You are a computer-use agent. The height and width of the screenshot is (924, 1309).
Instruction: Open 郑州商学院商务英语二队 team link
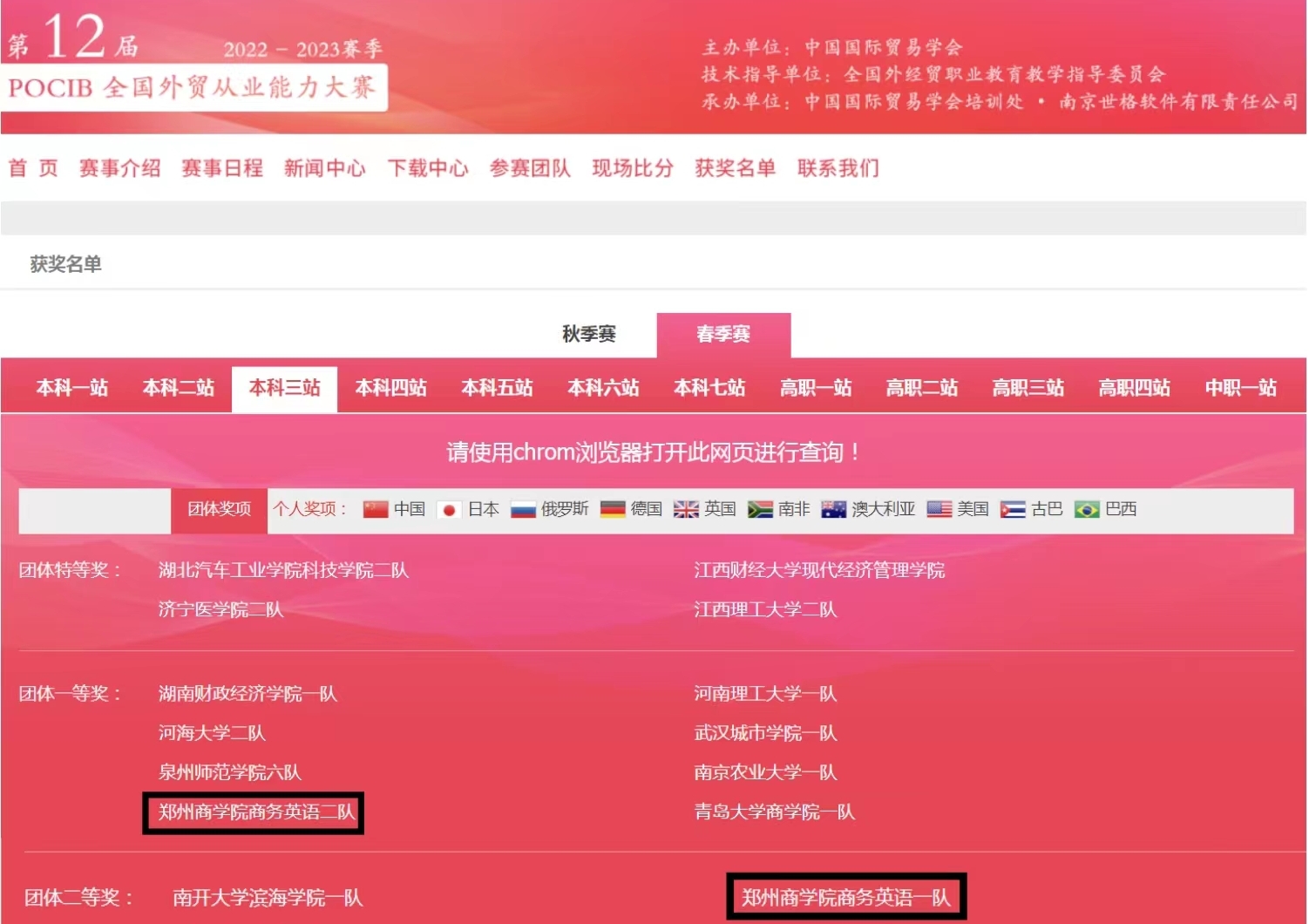click(256, 812)
